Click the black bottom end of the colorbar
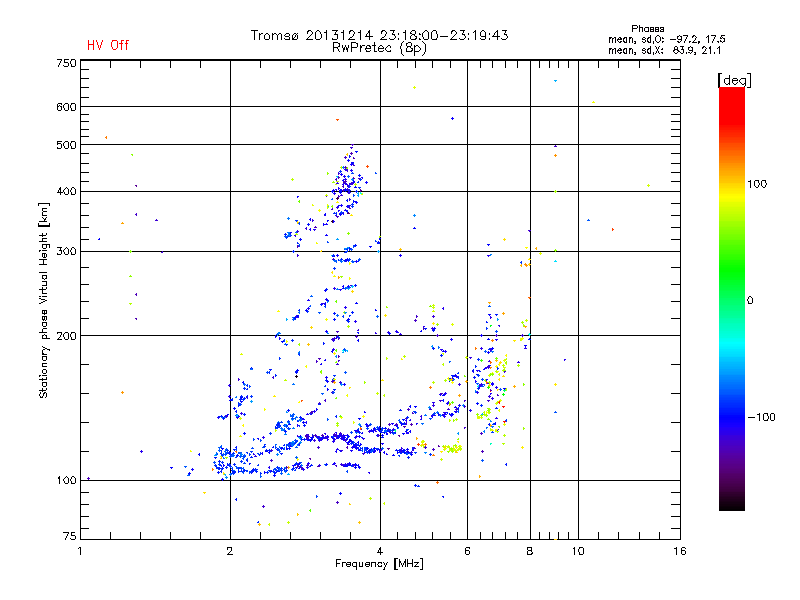This screenshot has width=800, height=600. [732, 503]
